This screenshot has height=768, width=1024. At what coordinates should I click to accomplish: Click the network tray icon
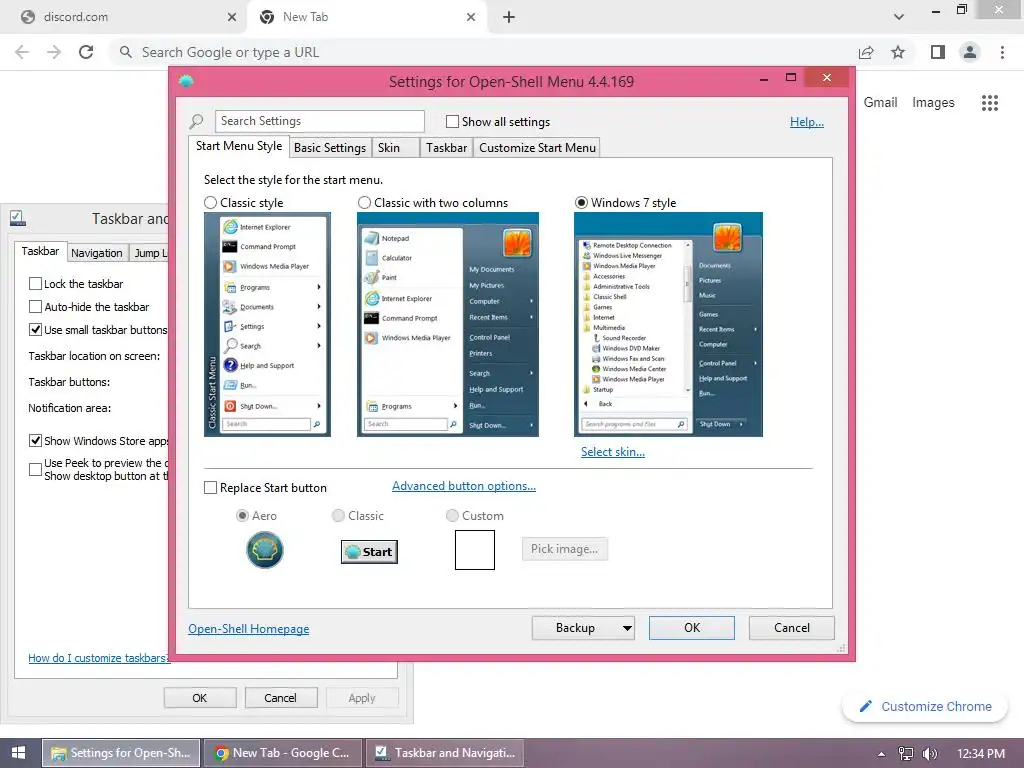tap(906, 754)
